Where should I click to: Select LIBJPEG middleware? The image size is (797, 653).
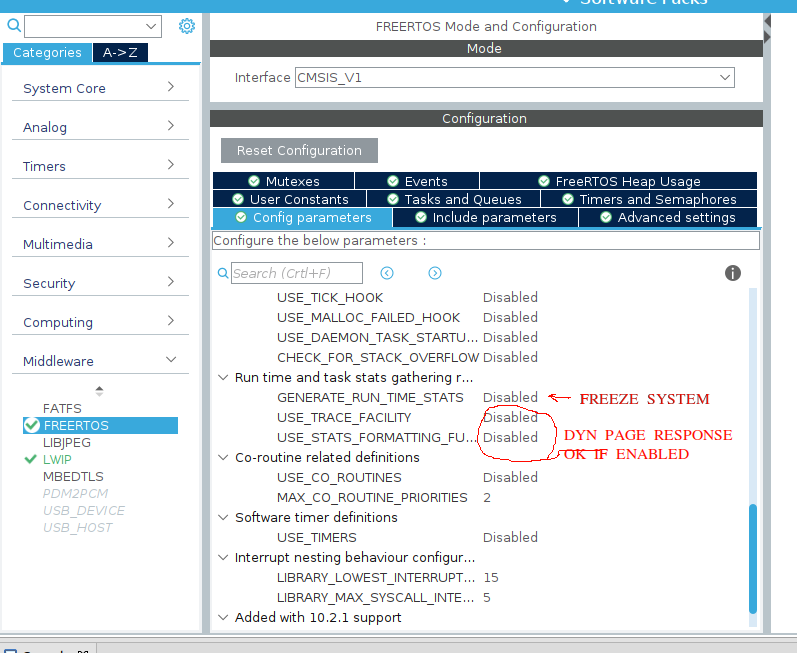[x=67, y=443]
